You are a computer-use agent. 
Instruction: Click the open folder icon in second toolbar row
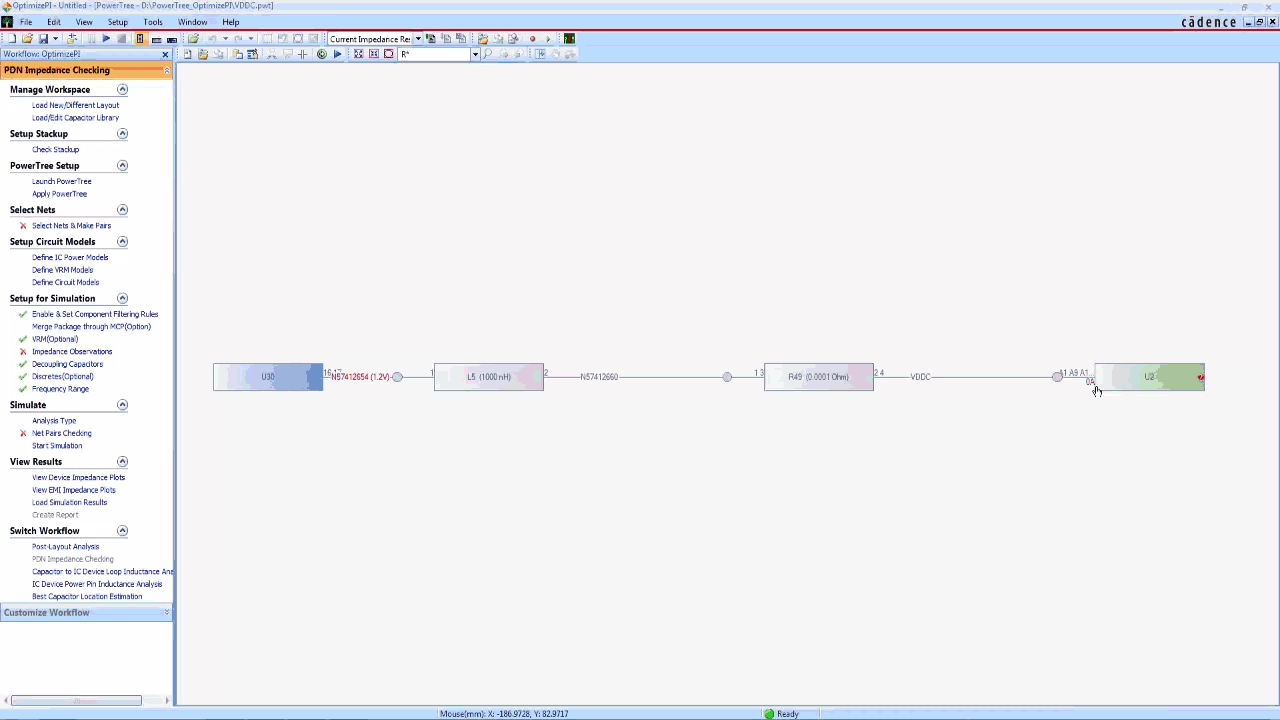(x=203, y=54)
